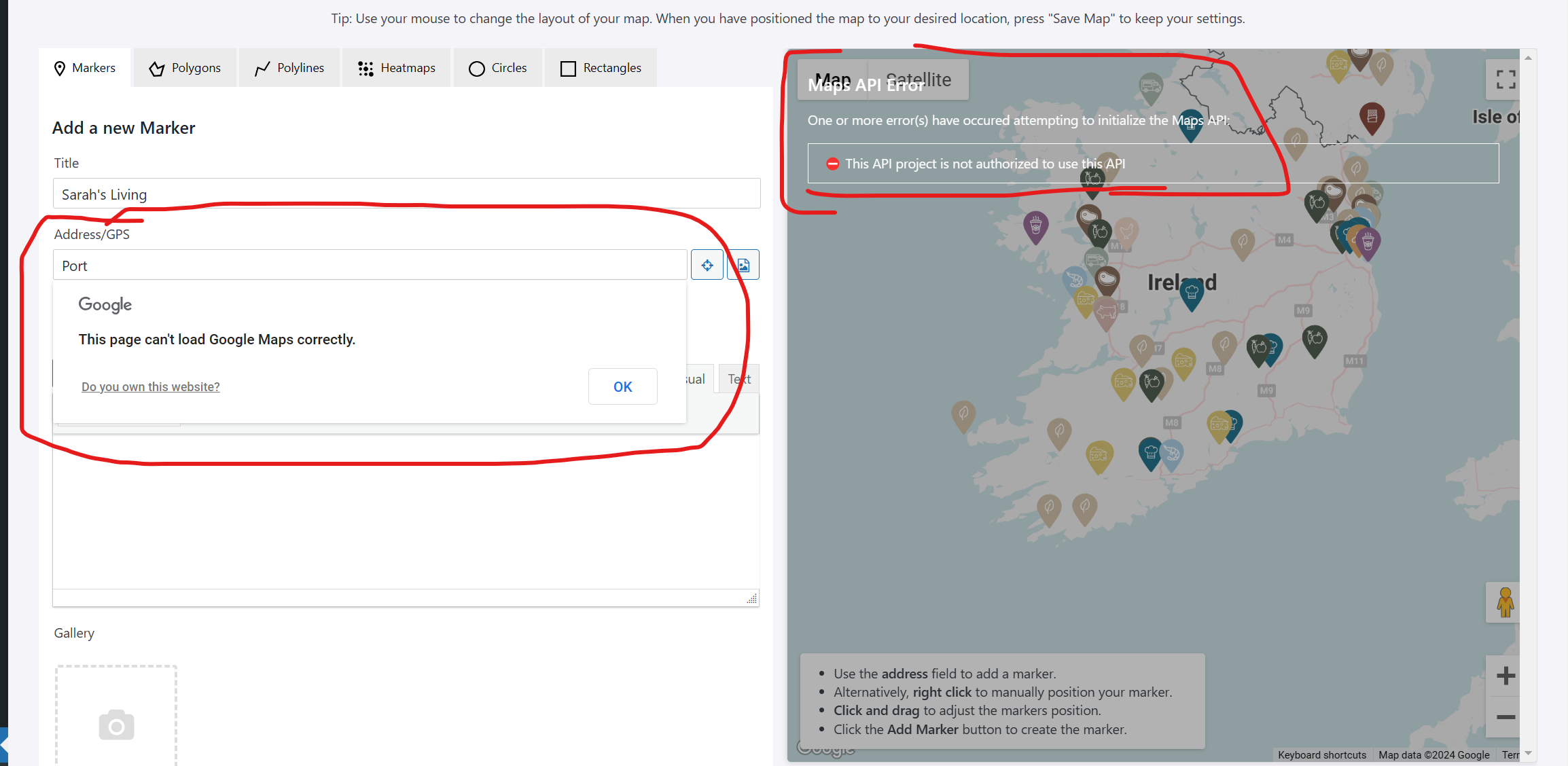Select the purple cup marker in the Dublin cluster
This screenshot has width=1568, height=766.
tap(1368, 243)
